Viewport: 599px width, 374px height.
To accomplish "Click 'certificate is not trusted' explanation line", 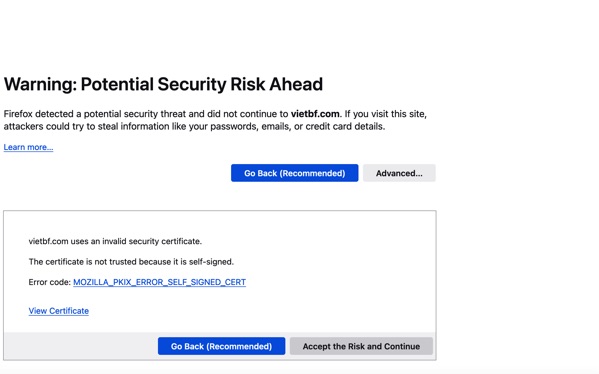I will 131,262.
